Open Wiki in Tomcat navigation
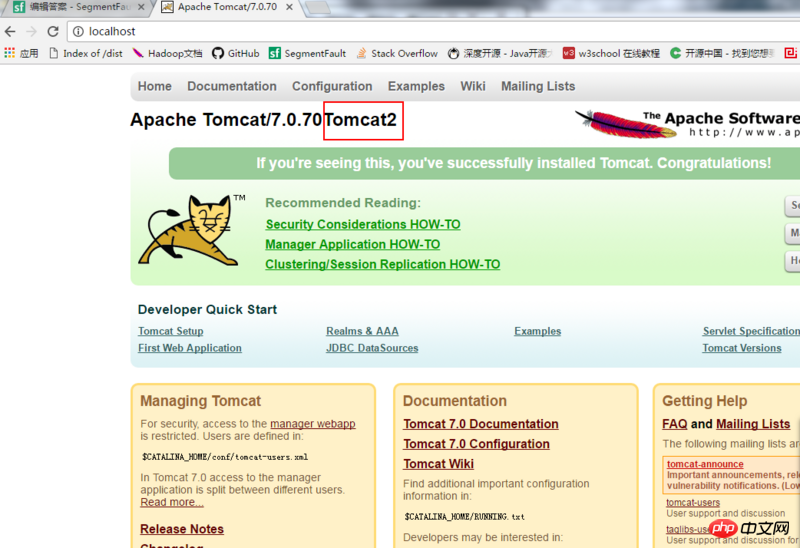Image resolution: width=800 pixels, height=548 pixels. 473,86
